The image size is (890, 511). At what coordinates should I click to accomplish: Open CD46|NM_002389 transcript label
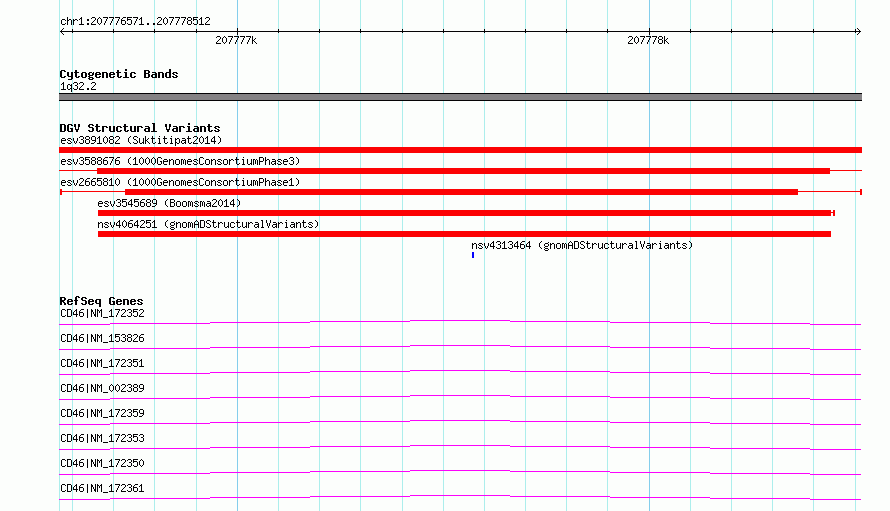[x=102, y=388]
